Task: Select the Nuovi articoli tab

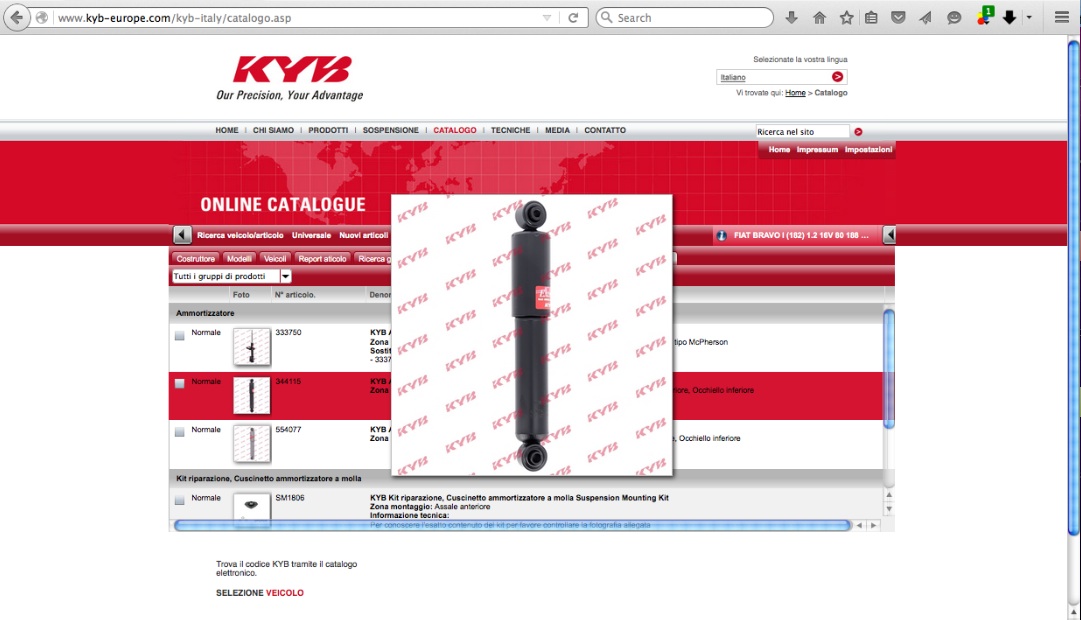Action: [x=363, y=235]
